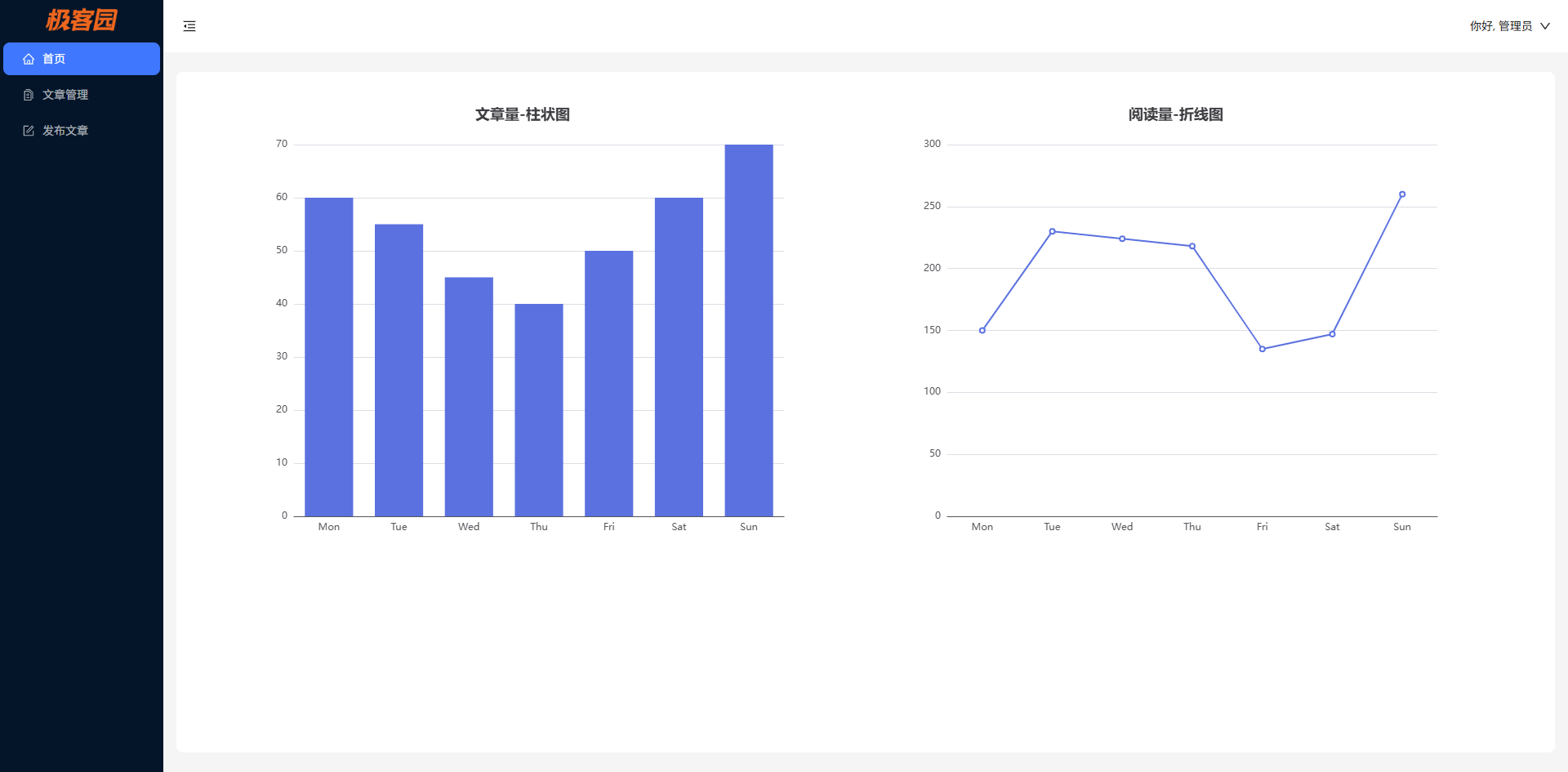The height and width of the screenshot is (772, 1568).
Task: Click the edit pencil icon beside 发布文章
Action: tap(29, 131)
